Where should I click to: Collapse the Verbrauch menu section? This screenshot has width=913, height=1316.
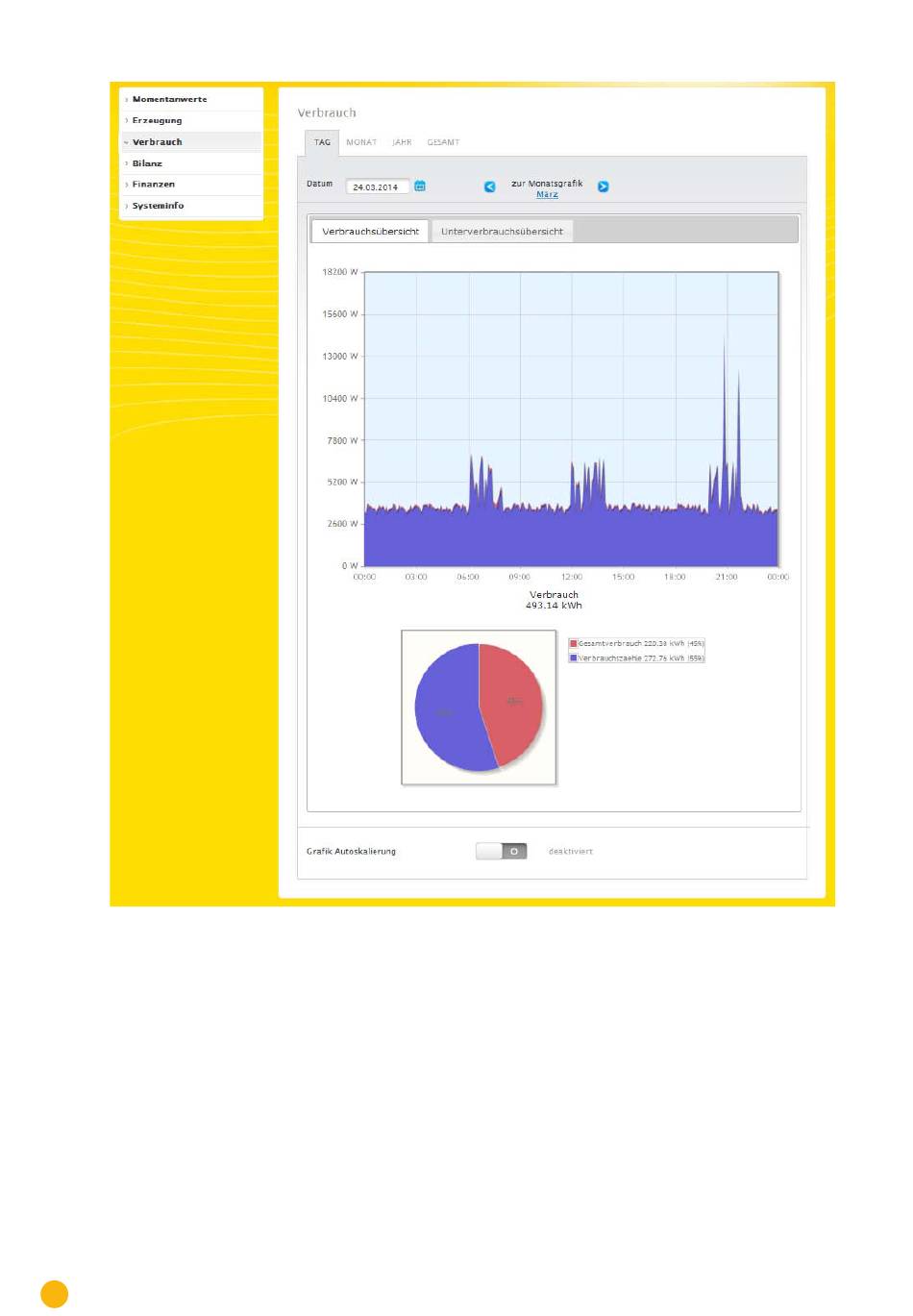[157, 142]
